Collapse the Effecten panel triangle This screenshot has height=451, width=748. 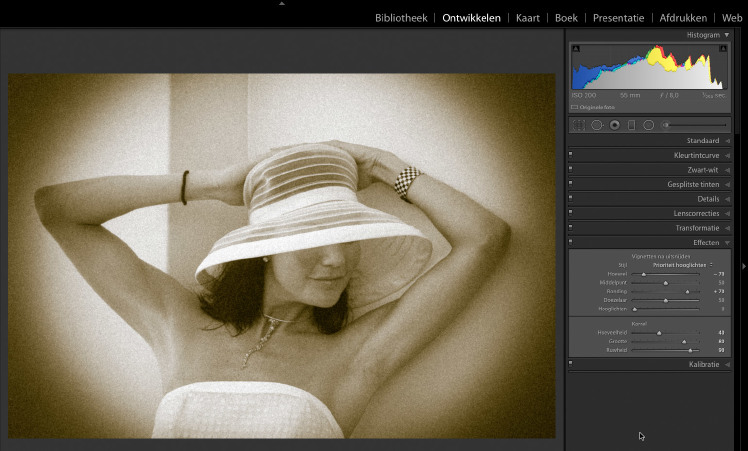(727, 243)
